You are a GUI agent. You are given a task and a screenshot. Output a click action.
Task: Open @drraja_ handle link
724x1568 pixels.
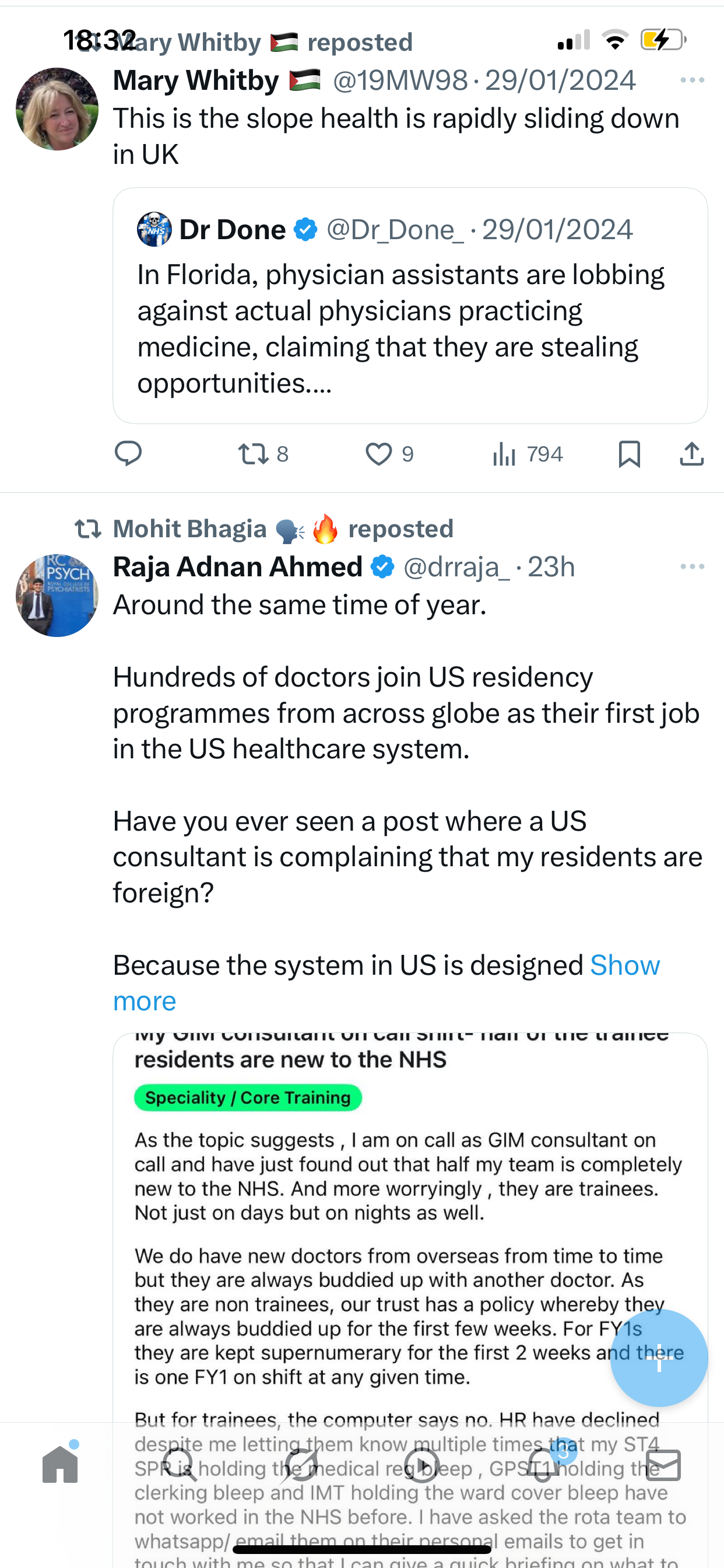[x=456, y=568]
